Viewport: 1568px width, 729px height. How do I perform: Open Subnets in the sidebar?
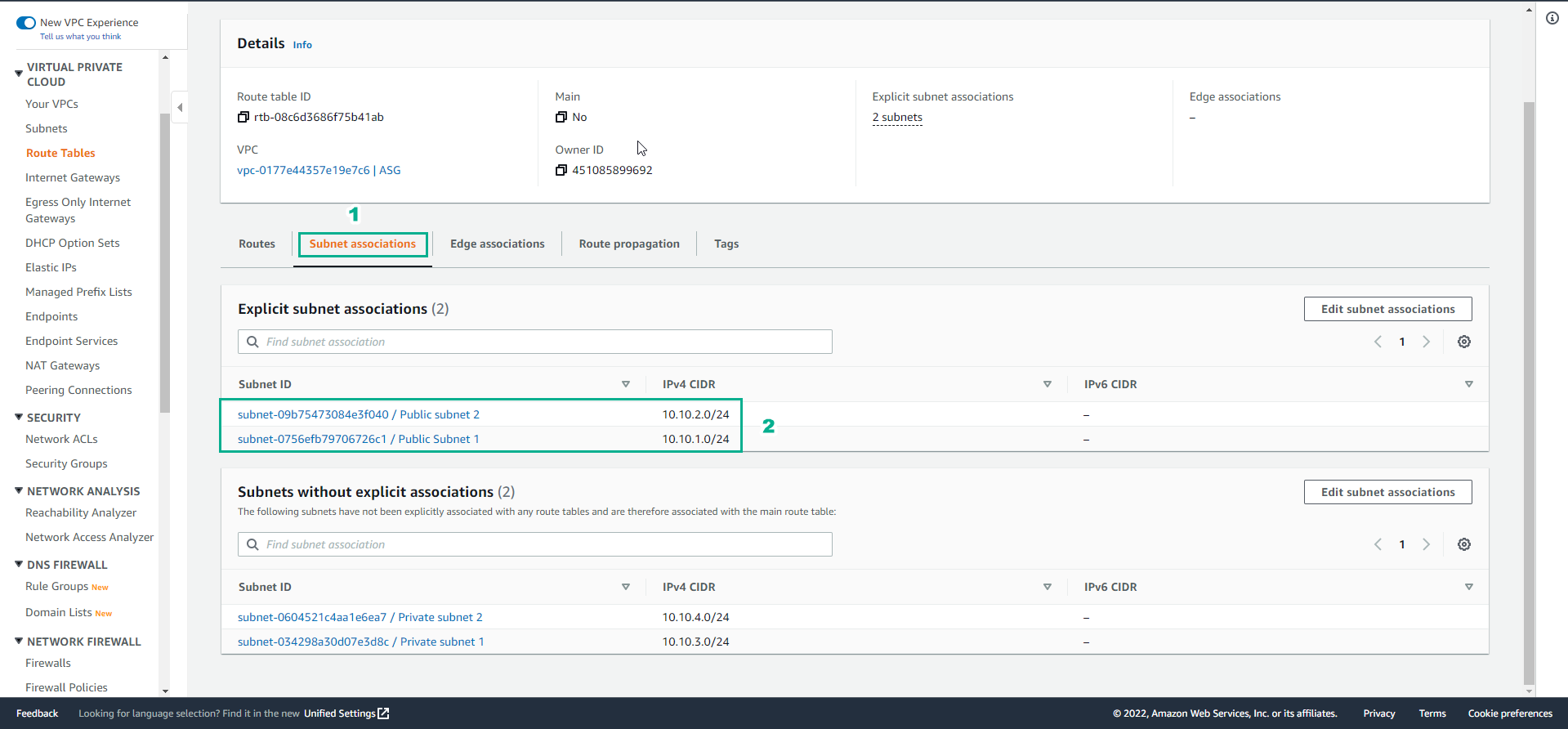(x=47, y=128)
